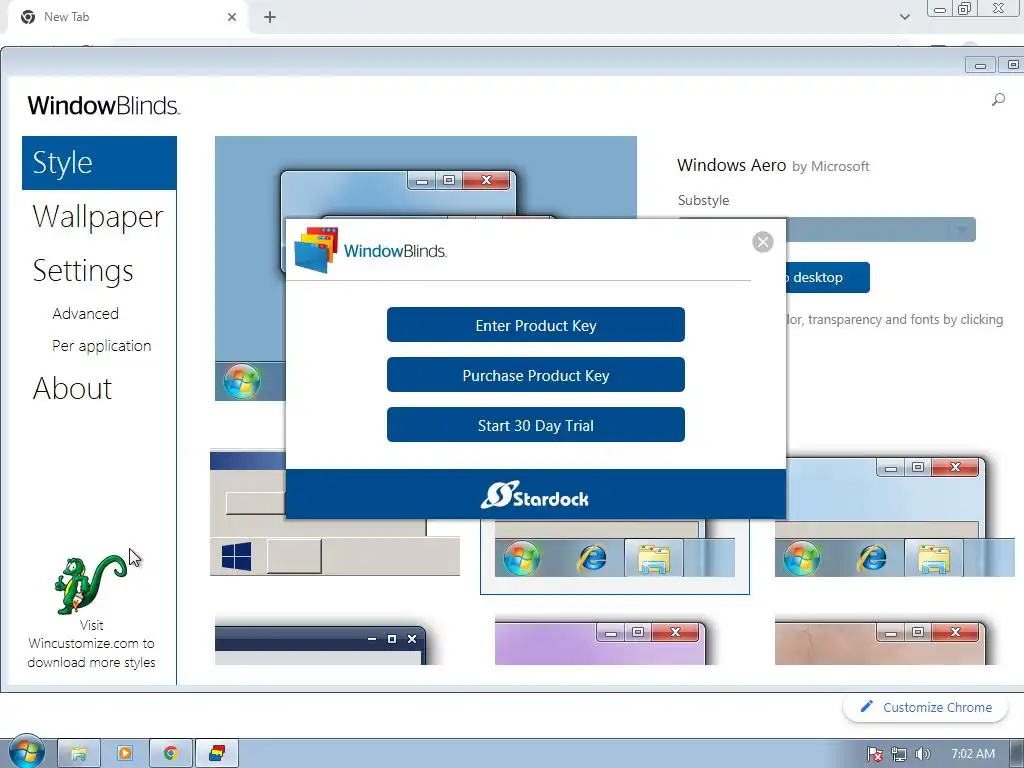The image size is (1024, 768).
Task: Select the light blue Aero style thumbnail at right
Action: [x=895, y=517]
